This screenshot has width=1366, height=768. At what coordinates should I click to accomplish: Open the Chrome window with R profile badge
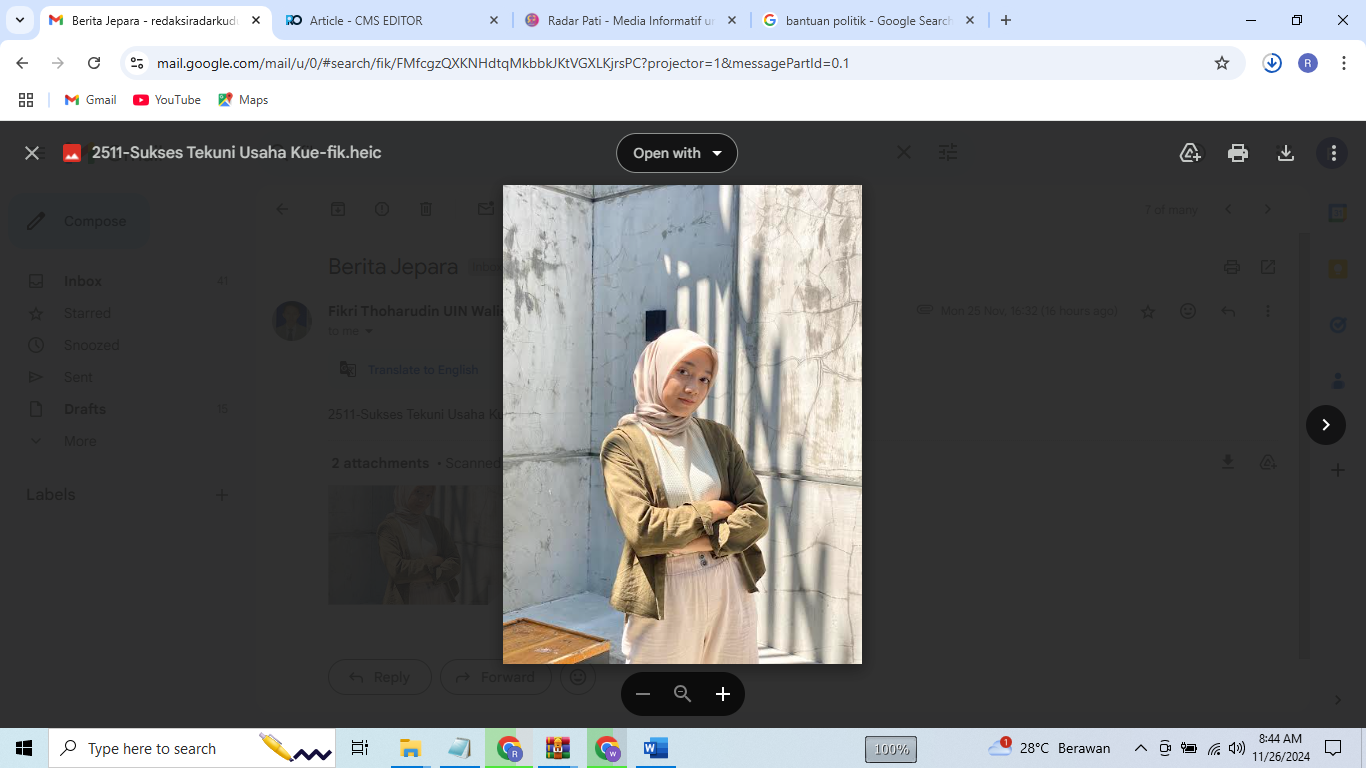[x=509, y=748]
